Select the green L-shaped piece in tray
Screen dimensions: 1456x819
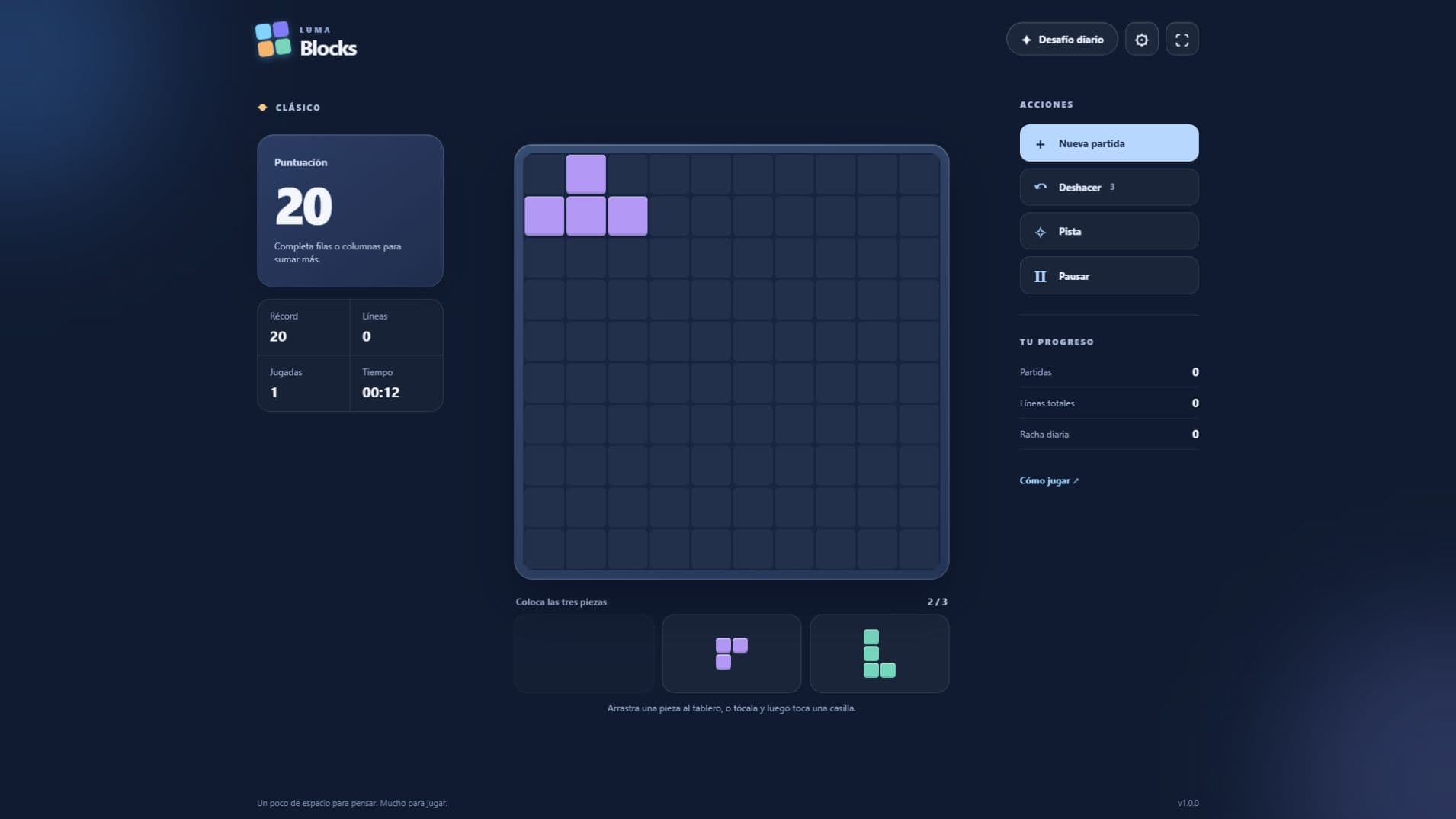tap(879, 654)
